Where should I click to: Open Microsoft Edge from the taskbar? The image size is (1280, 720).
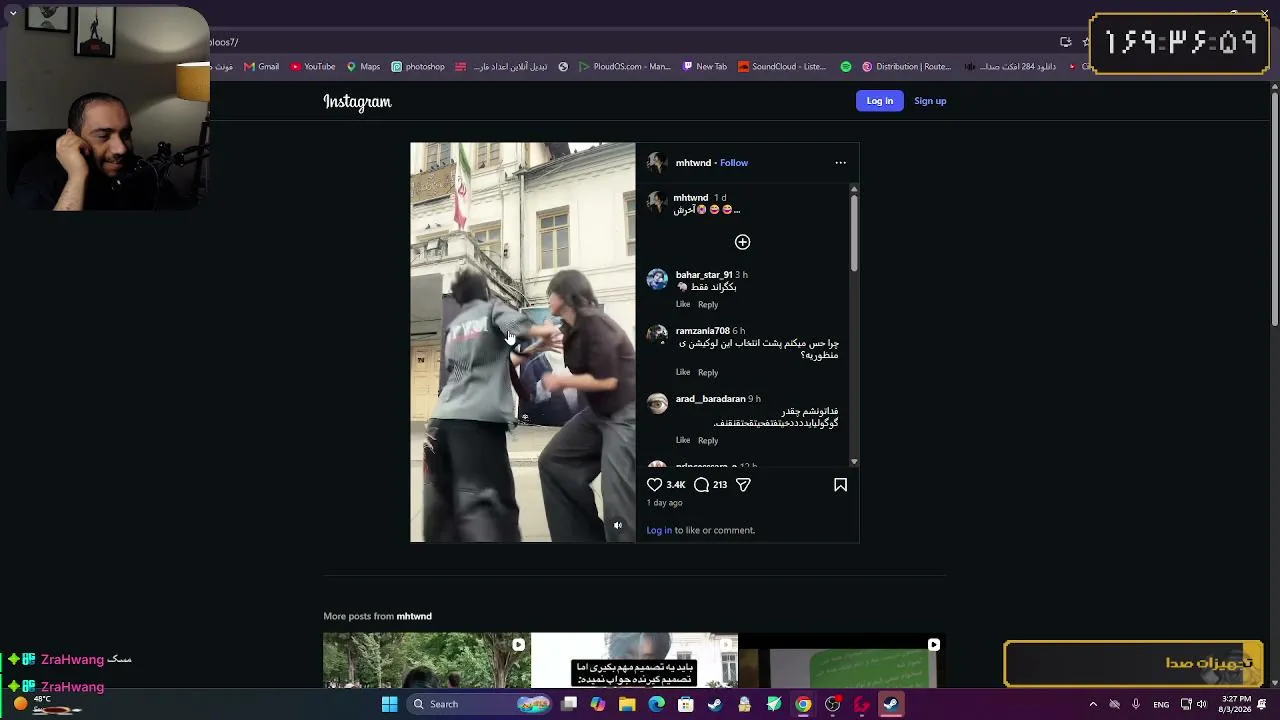pos(656,704)
